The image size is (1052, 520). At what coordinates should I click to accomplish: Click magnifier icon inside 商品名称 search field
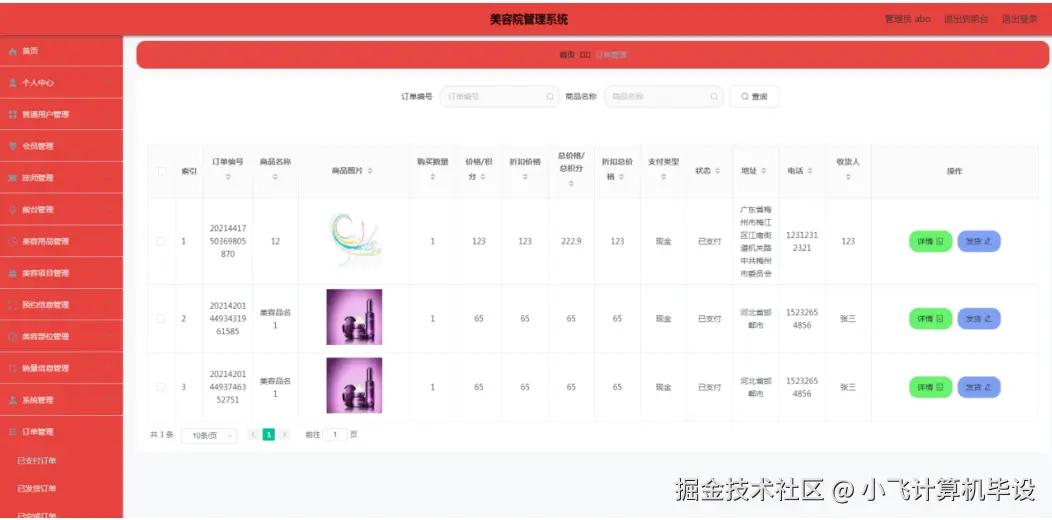point(714,97)
